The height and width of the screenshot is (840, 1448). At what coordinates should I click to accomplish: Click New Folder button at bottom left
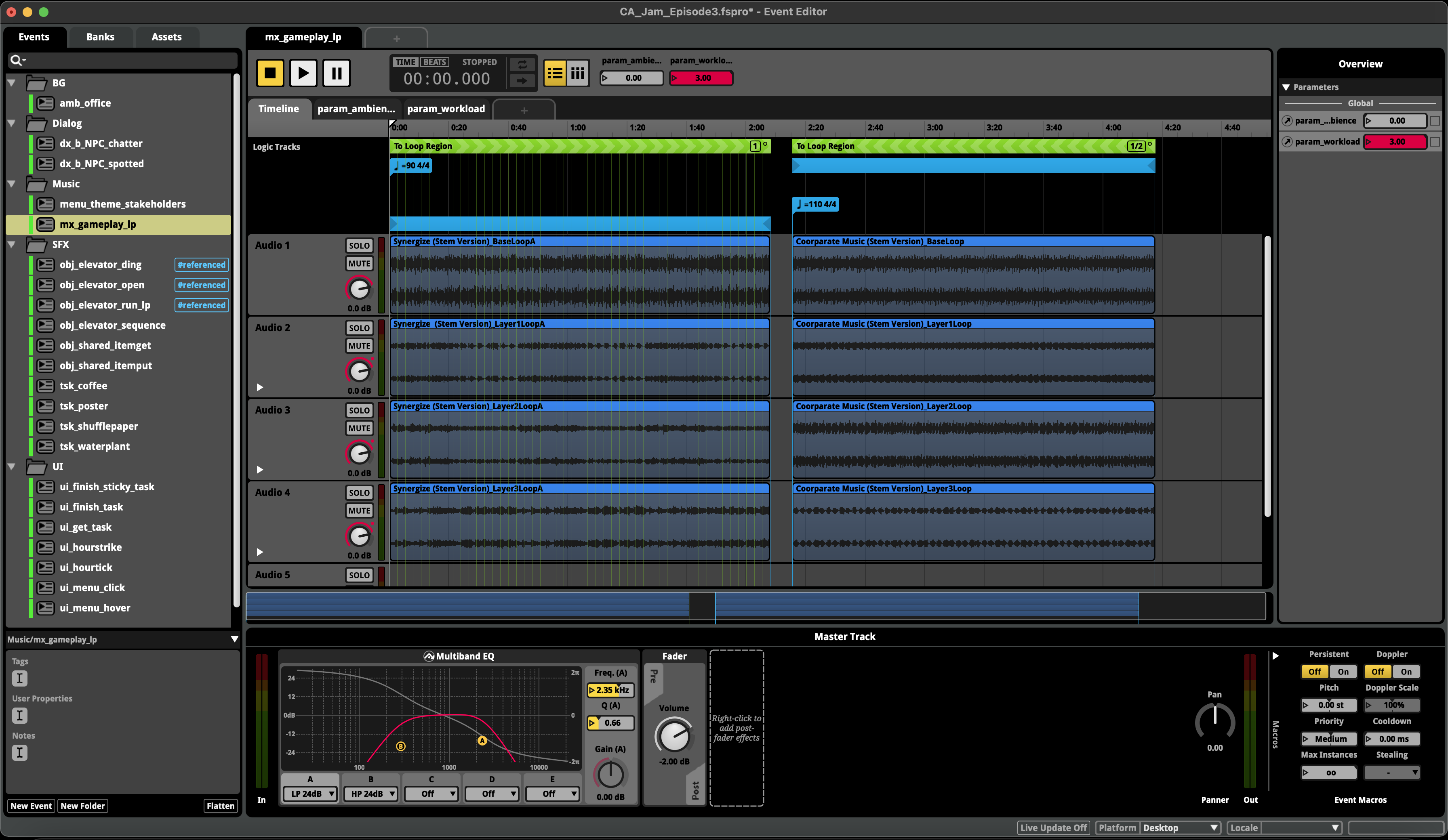coord(82,805)
